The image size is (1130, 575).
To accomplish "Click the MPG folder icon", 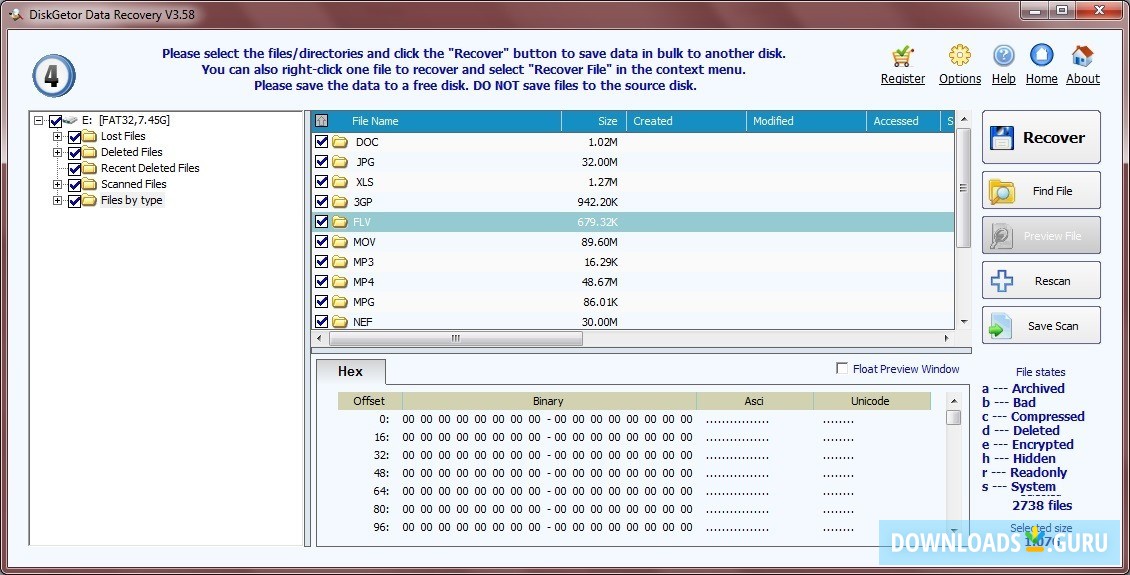I will pyautogui.click(x=339, y=301).
